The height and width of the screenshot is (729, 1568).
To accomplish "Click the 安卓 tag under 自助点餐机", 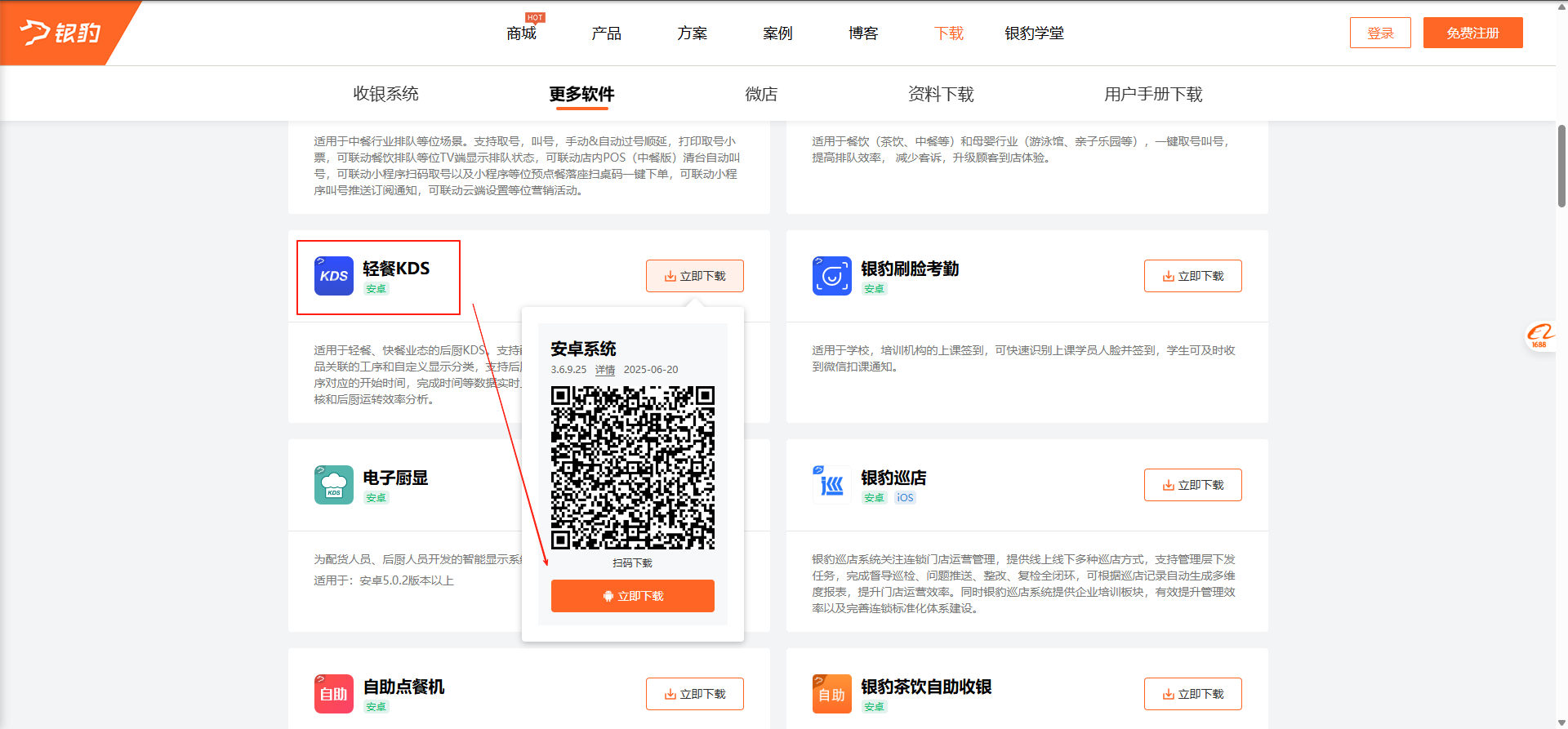I will pyautogui.click(x=376, y=707).
